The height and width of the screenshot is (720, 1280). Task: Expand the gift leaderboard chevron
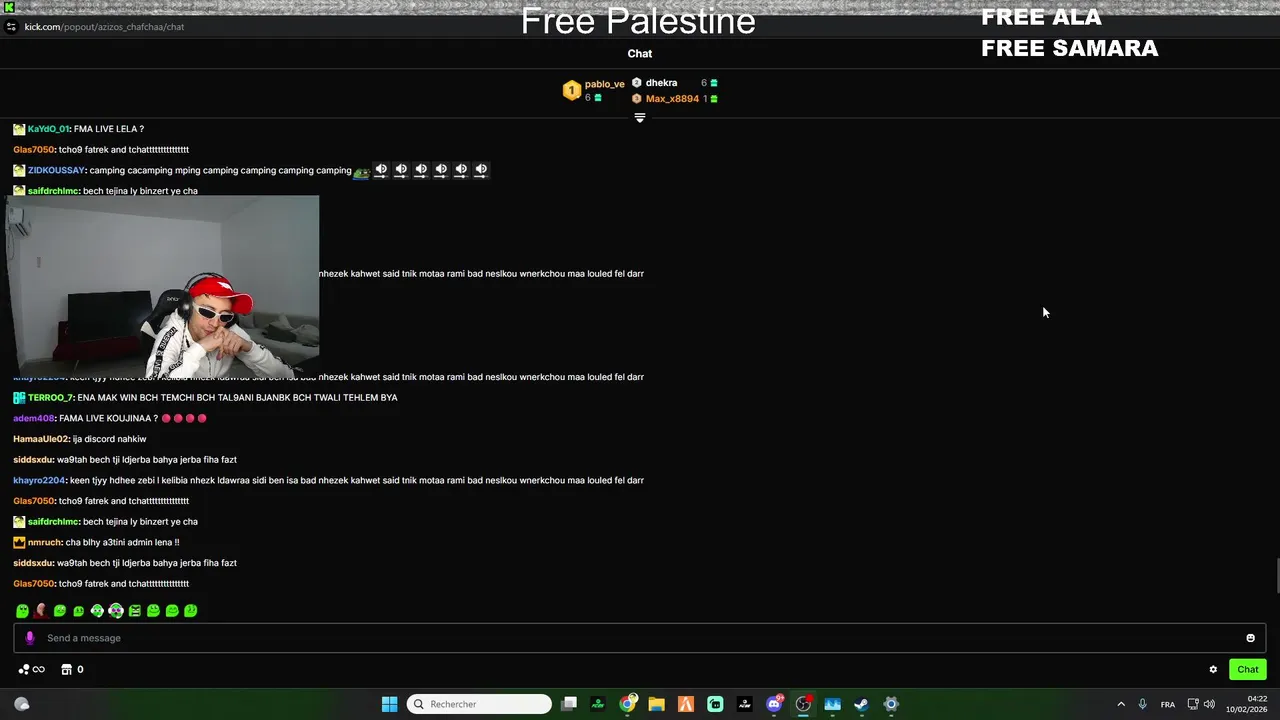tap(640, 118)
